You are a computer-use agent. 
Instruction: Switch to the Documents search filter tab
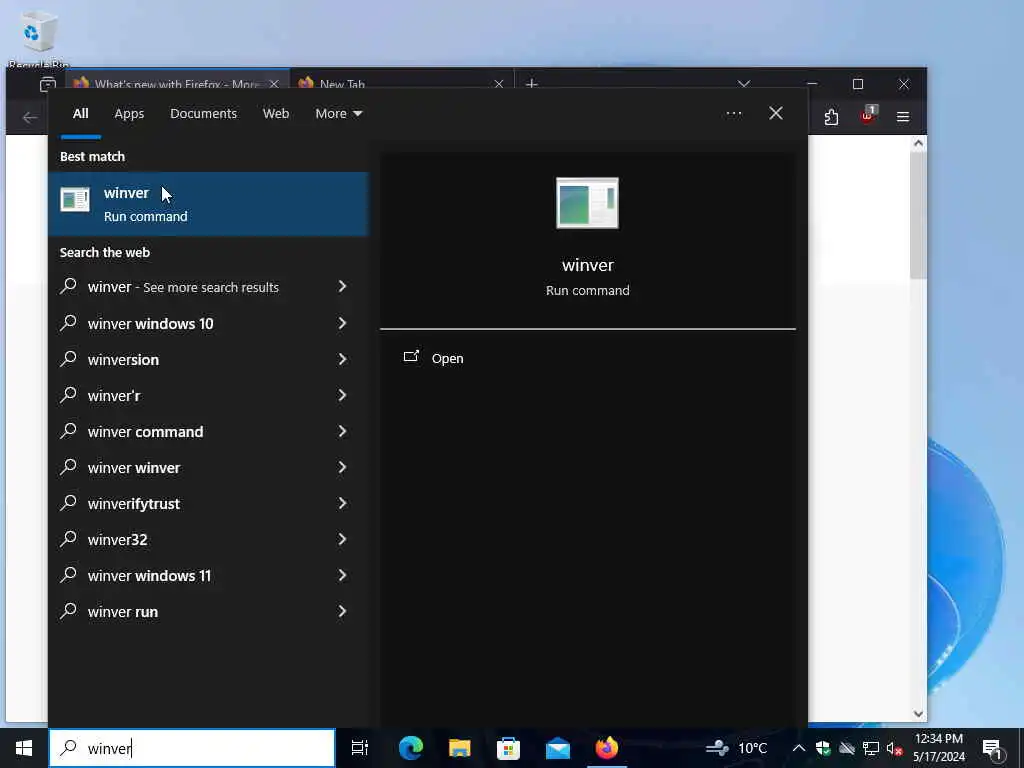[203, 114]
